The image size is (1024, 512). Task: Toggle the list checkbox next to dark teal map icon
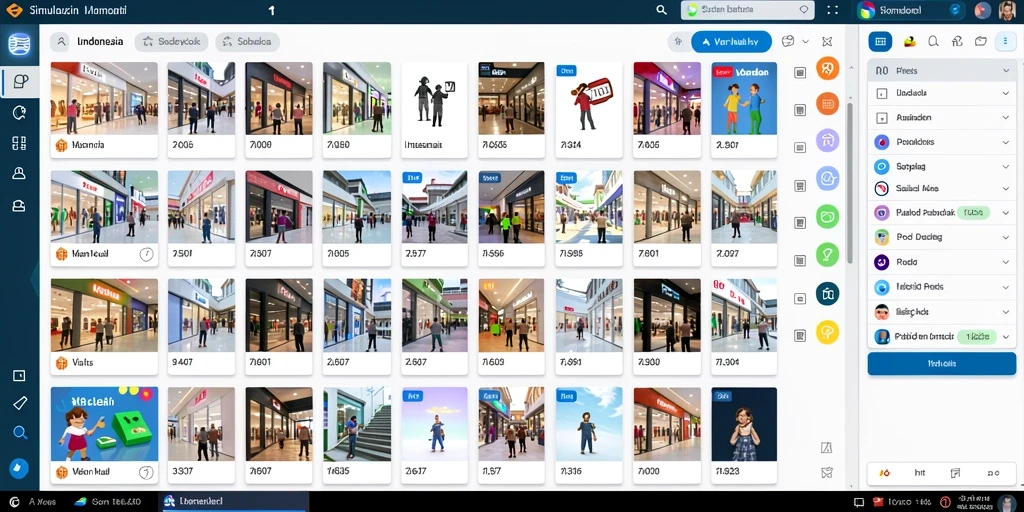click(x=800, y=298)
